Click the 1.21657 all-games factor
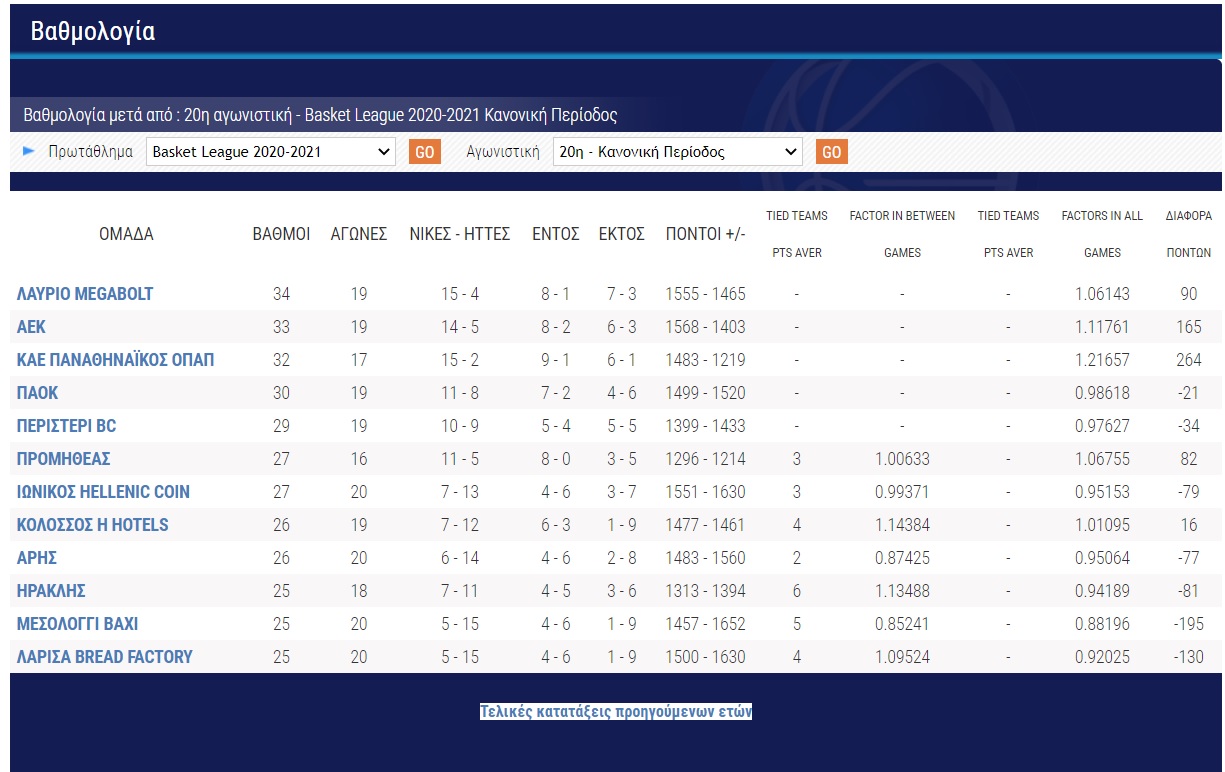1225x772 pixels. pyautogui.click(x=1102, y=360)
